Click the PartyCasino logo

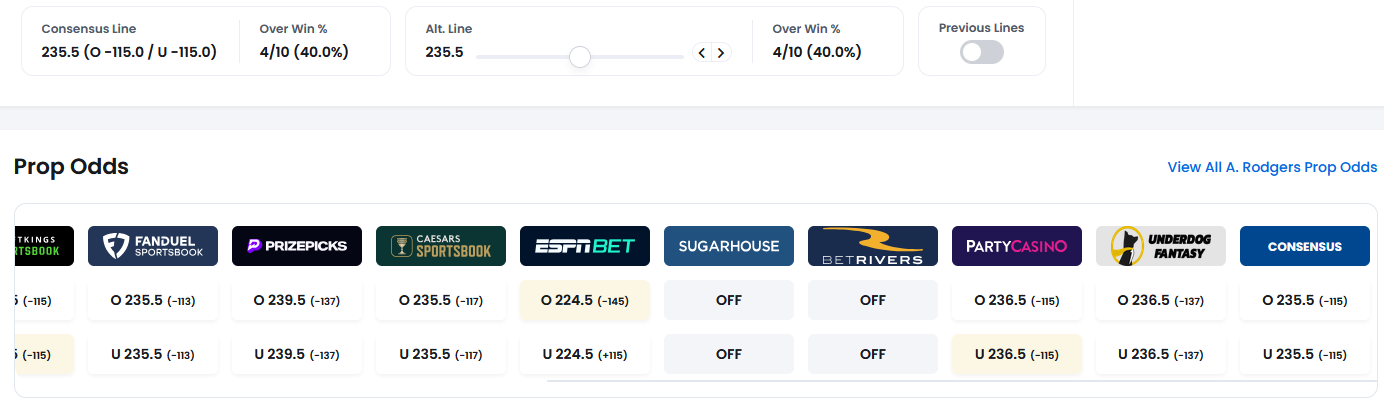1017,246
